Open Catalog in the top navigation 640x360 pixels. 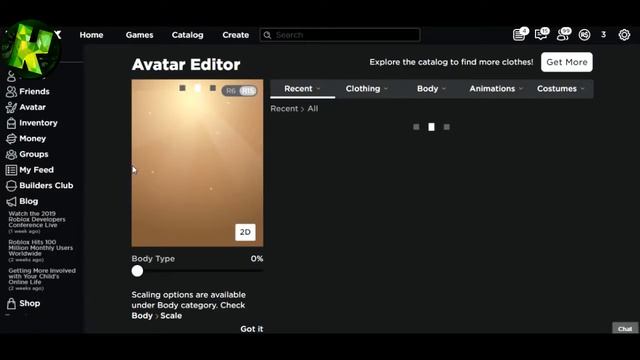(x=187, y=35)
